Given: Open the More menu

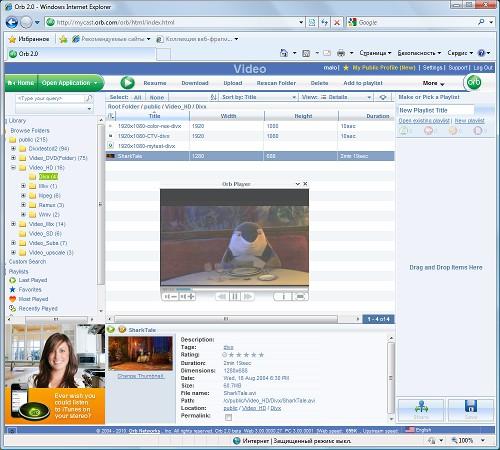Looking at the screenshot, I should click(x=433, y=83).
